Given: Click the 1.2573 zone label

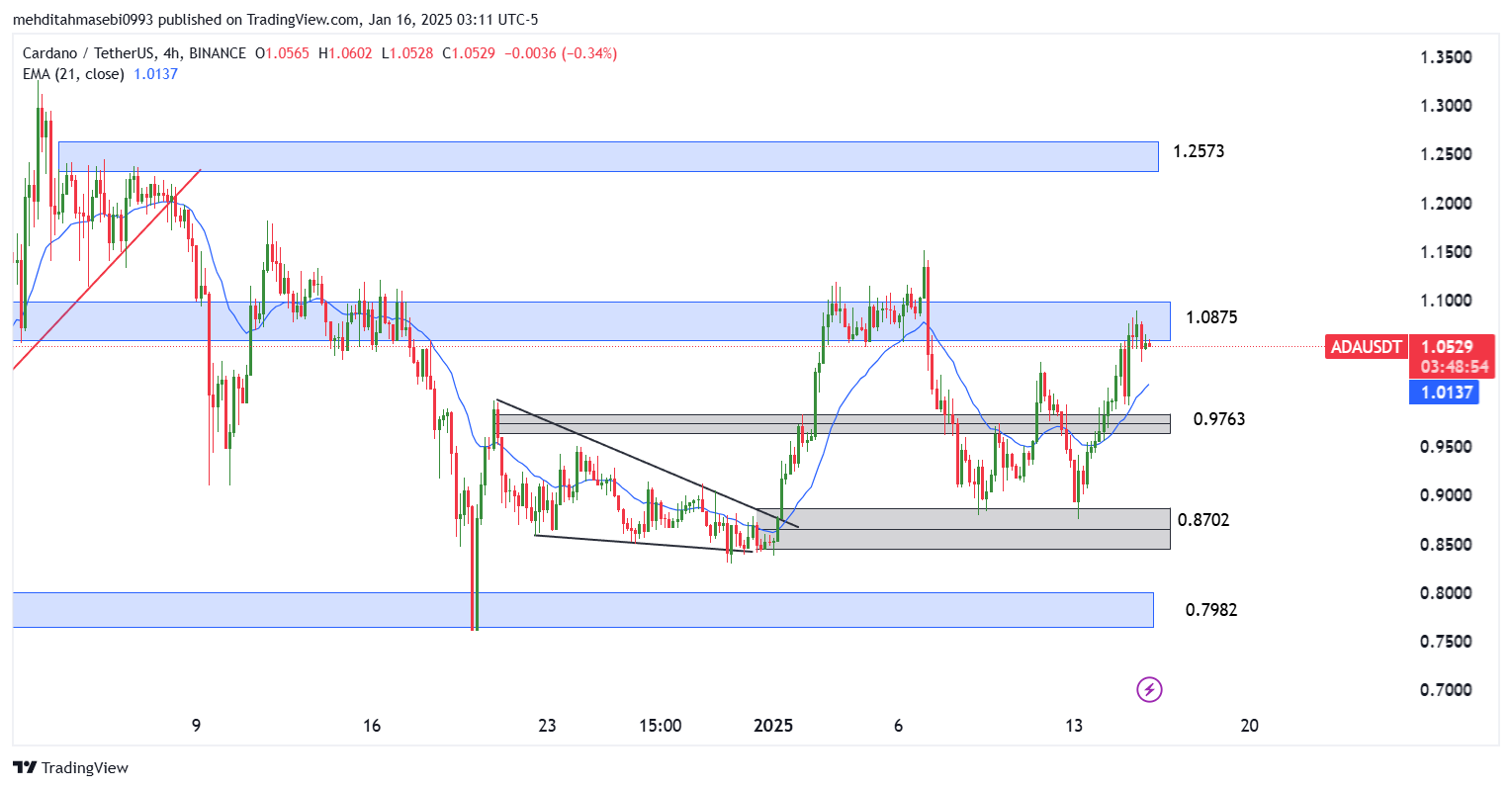Looking at the screenshot, I should click(x=1199, y=151).
